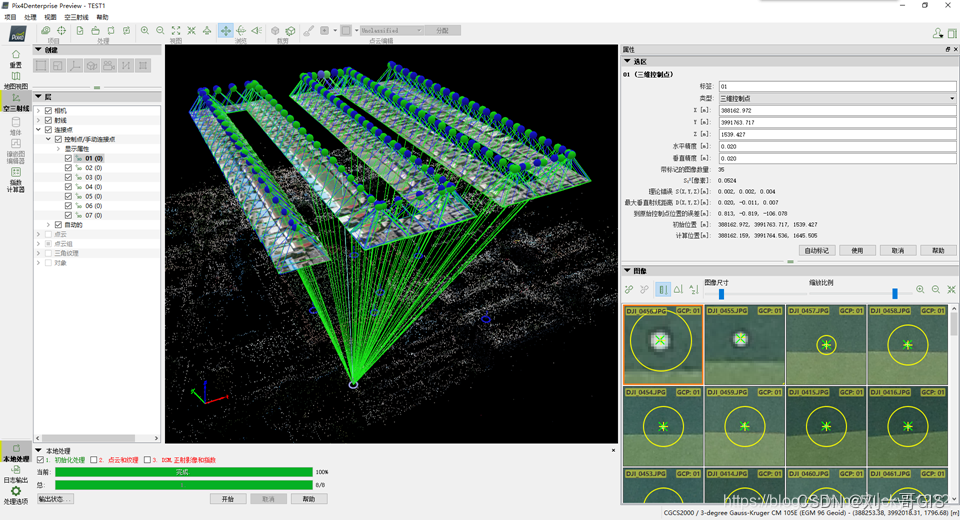Click zoom out icon in image panel
Viewport: 960px width, 520px height.
(x=936, y=290)
